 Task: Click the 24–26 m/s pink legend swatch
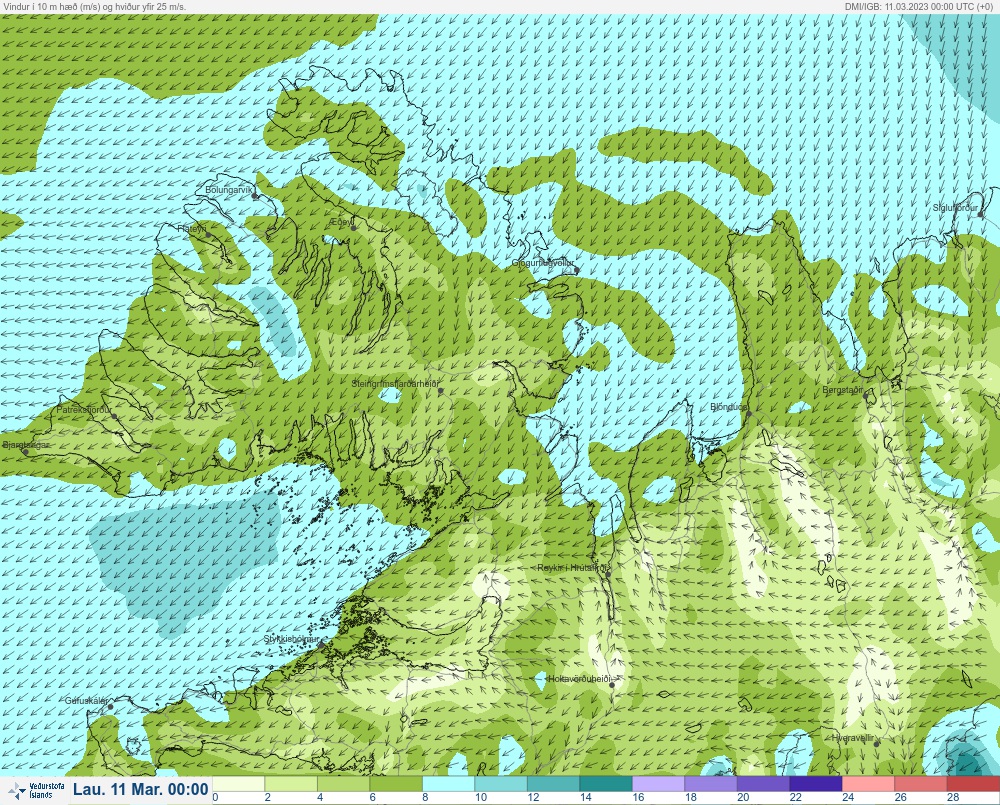coord(869,783)
